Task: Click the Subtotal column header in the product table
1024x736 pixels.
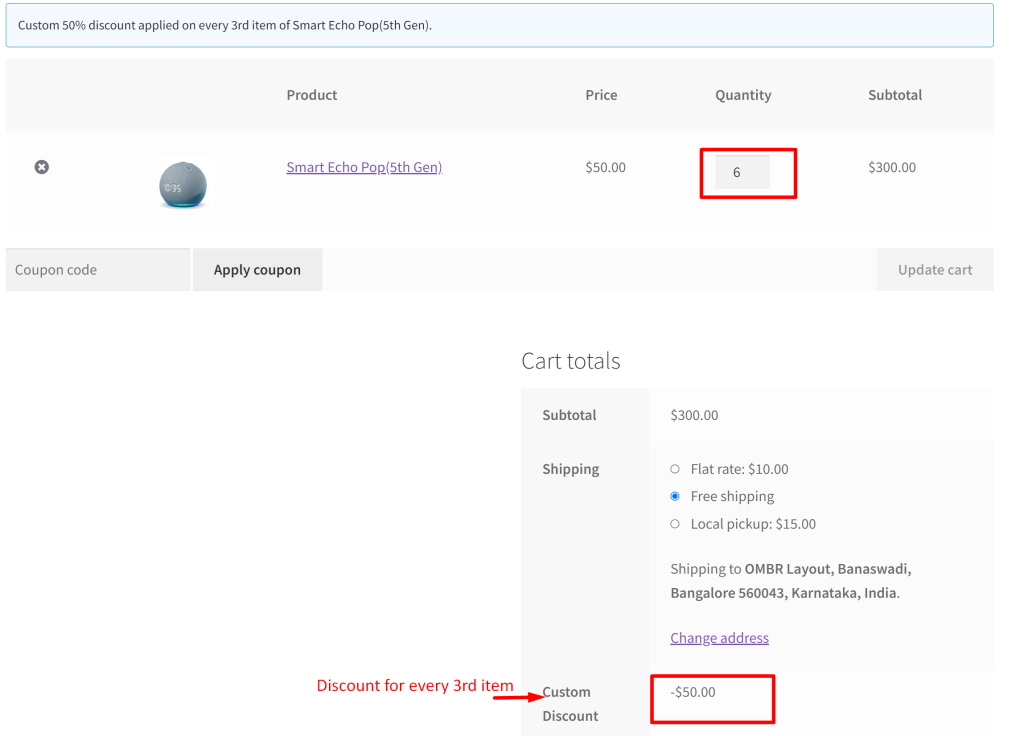Action: point(895,95)
